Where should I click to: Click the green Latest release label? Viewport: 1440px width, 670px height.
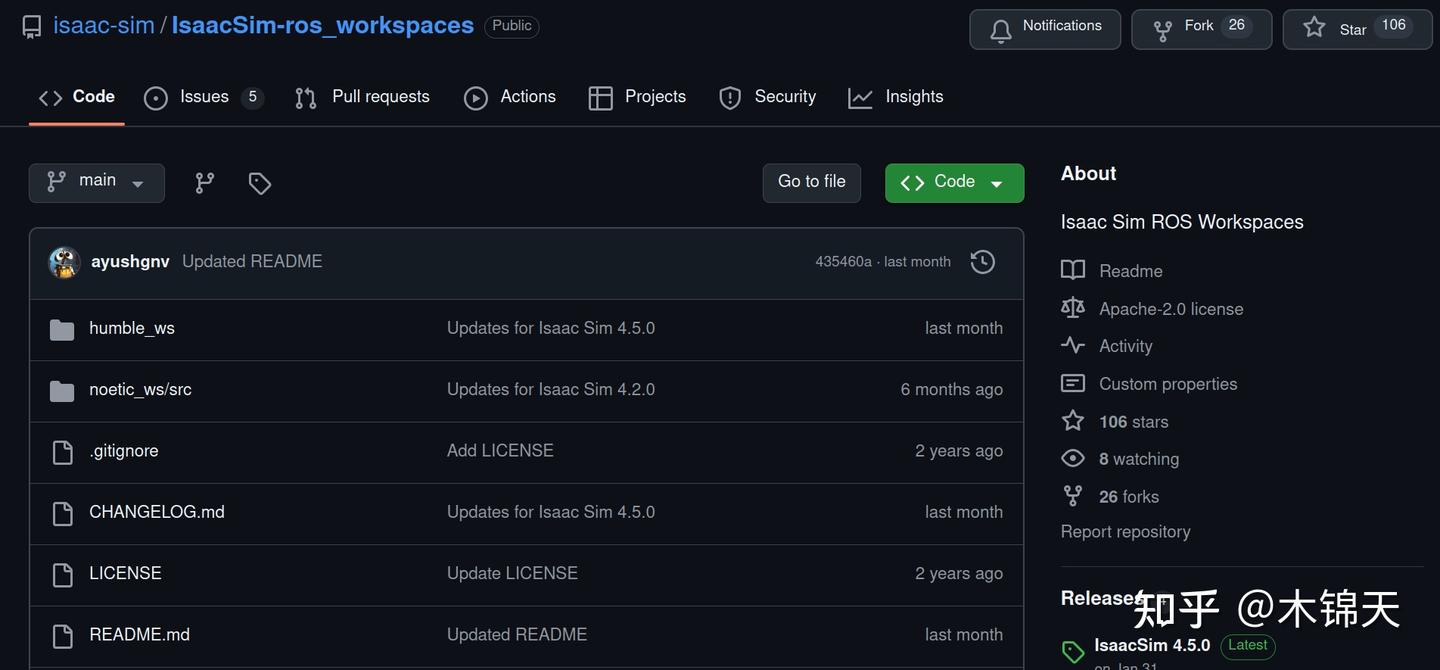(1248, 646)
